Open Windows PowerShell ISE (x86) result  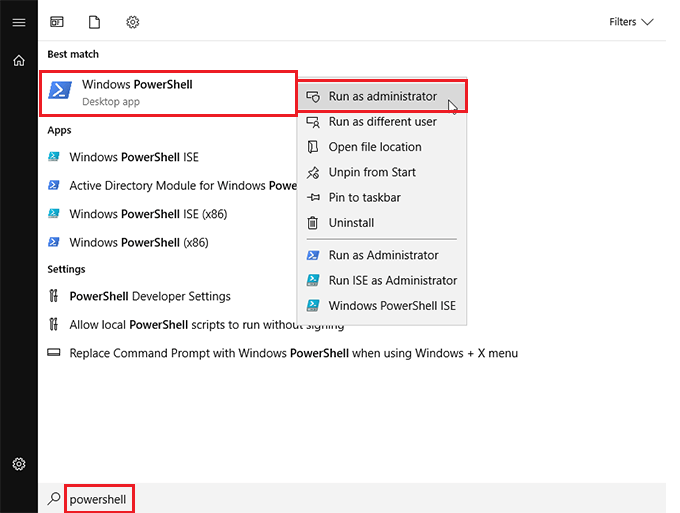click(x=148, y=214)
